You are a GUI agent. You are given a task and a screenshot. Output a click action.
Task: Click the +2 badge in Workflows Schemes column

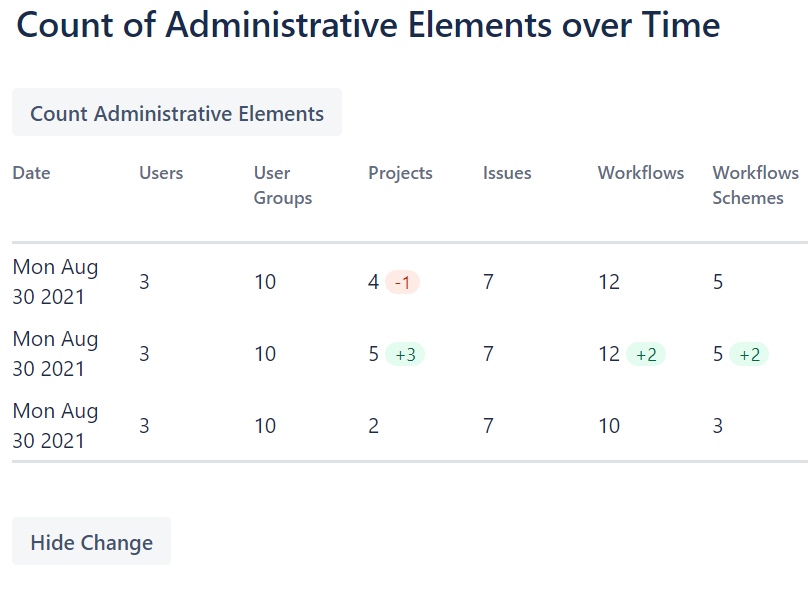[749, 355]
